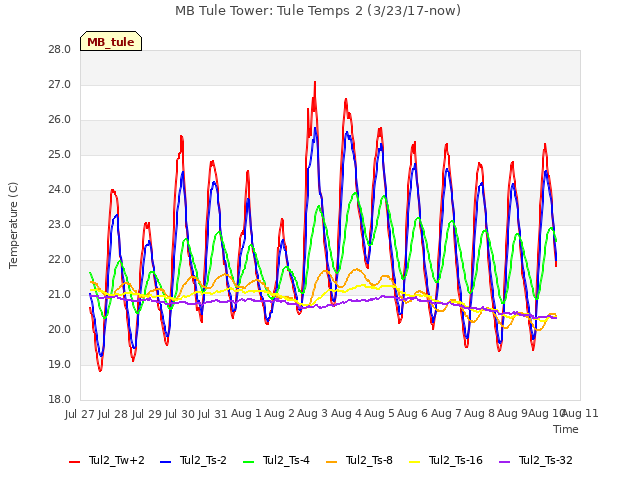This screenshot has width=640, height=480.
Task: Click the Aug 1 x-axis date label
Action: pos(246,414)
